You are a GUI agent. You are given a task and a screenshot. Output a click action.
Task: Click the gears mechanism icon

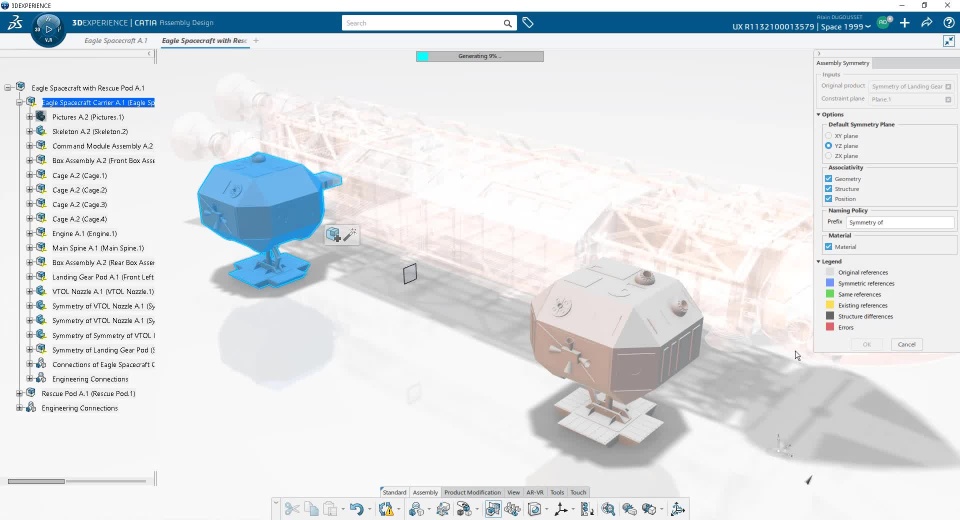[513, 508]
